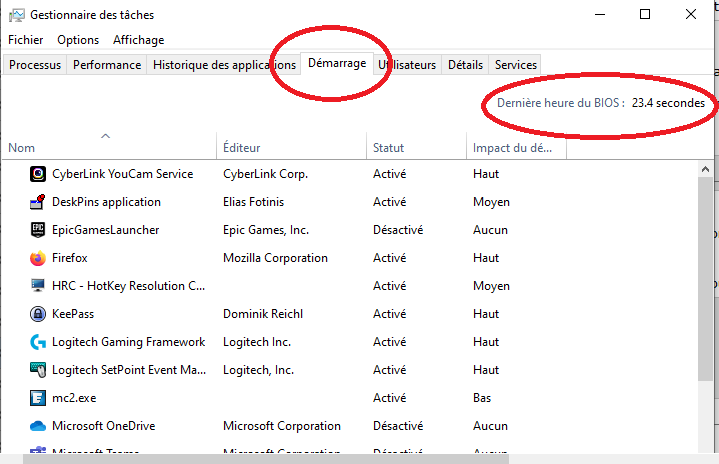719x464 pixels.
Task: Click Haut impact in CyberLink YouCam row
Action: tap(486, 174)
